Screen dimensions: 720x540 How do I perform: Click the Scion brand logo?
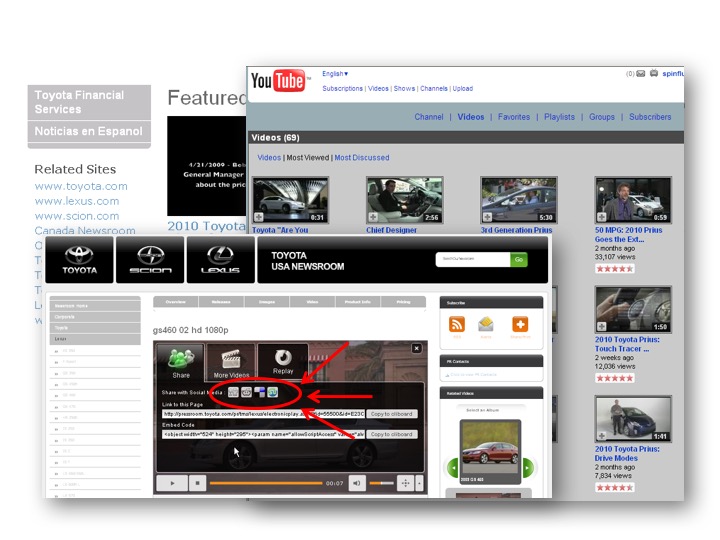tap(151, 258)
